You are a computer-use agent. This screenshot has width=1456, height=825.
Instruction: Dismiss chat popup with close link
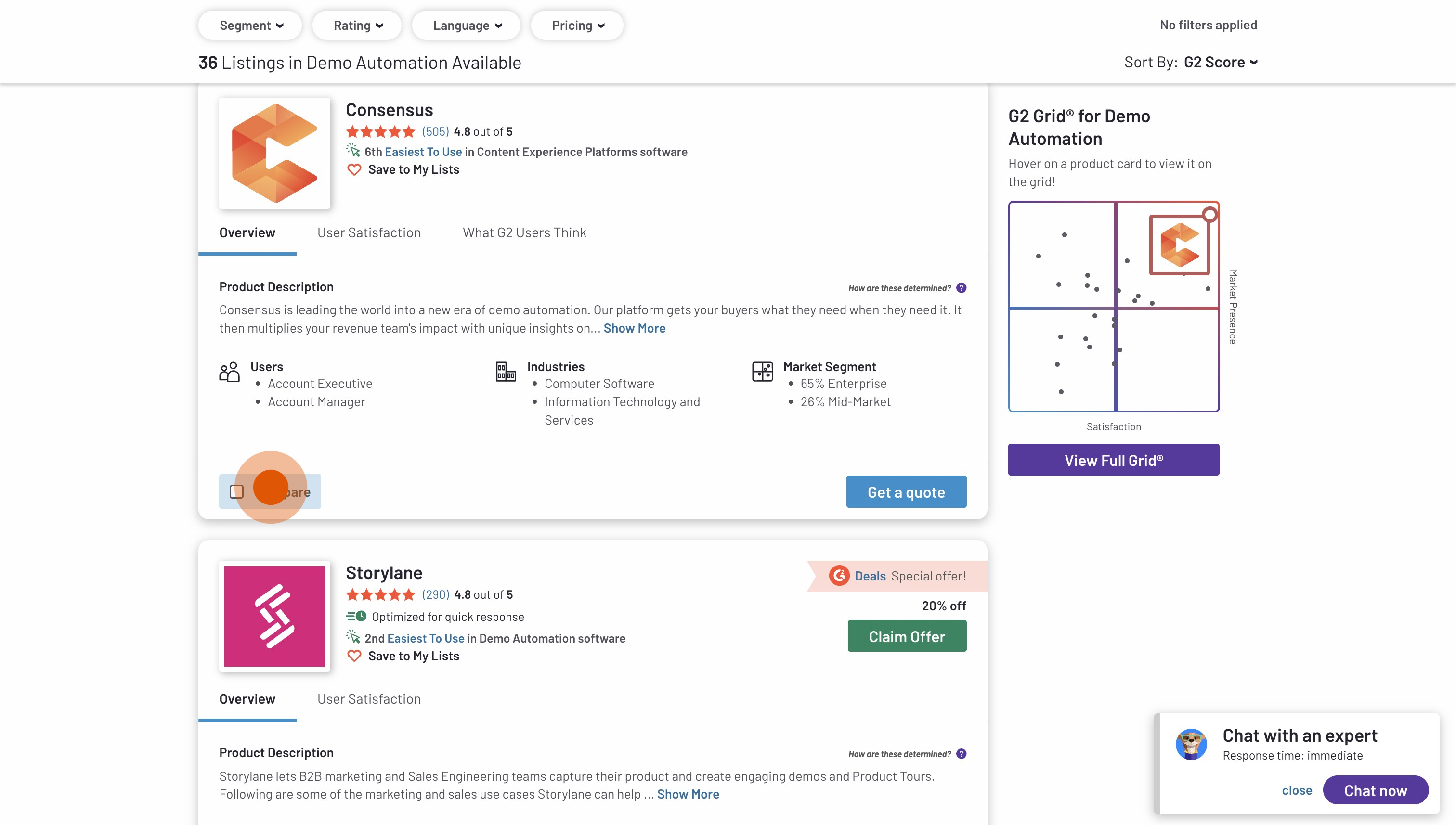(x=1297, y=790)
